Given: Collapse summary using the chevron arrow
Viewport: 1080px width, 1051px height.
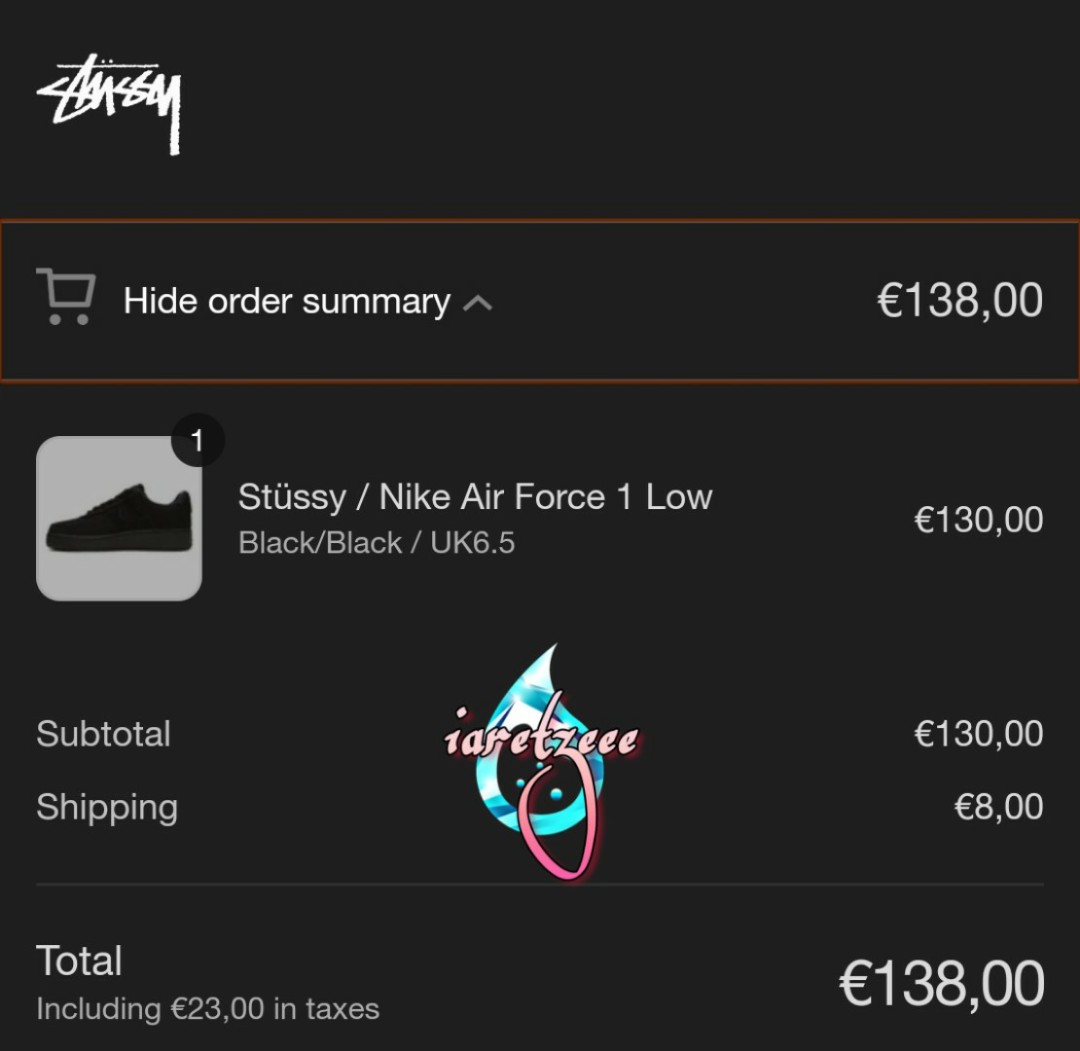Looking at the screenshot, I should click(x=478, y=303).
